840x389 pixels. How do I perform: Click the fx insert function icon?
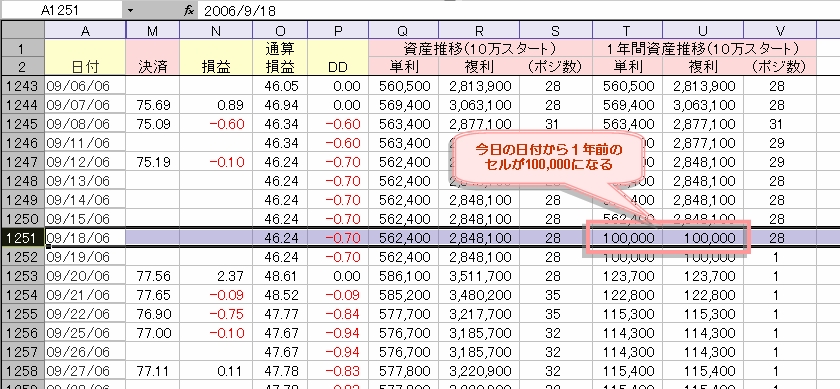(x=188, y=10)
